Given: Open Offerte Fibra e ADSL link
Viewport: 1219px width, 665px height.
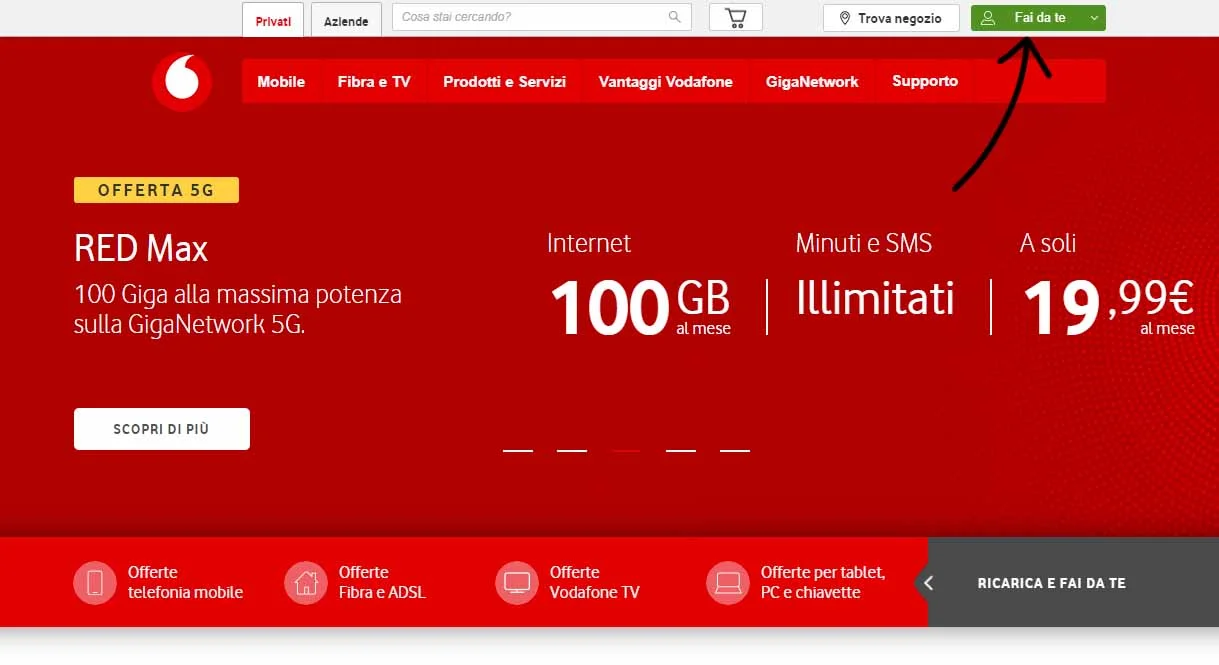Looking at the screenshot, I should (382, 582).
